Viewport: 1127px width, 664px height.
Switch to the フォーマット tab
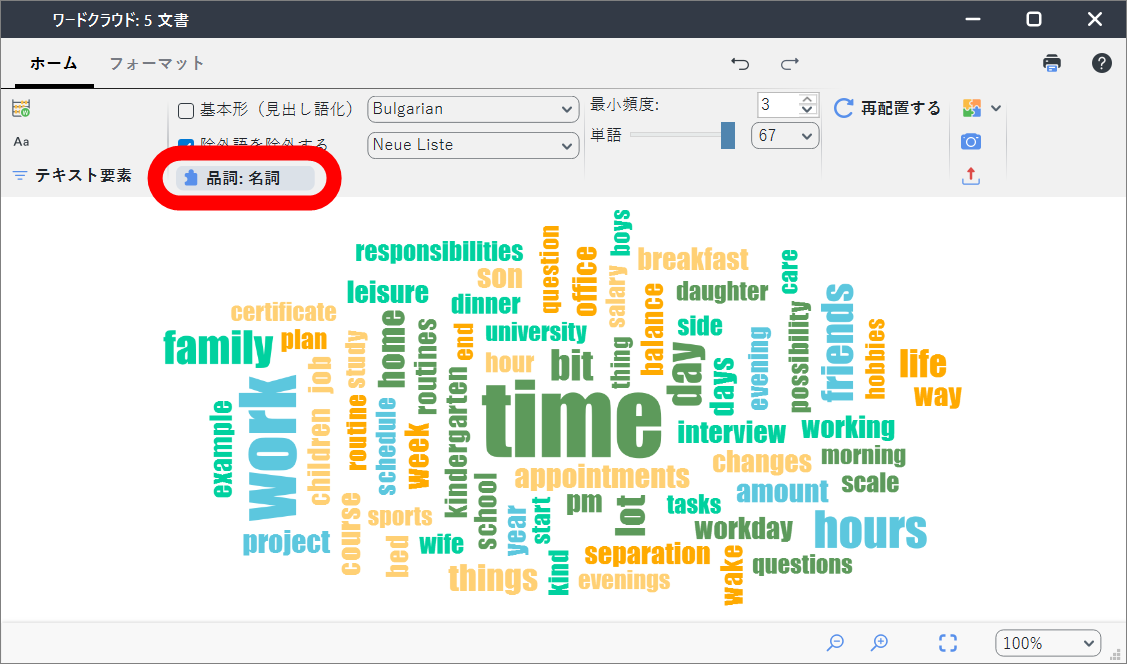point(157,63)
